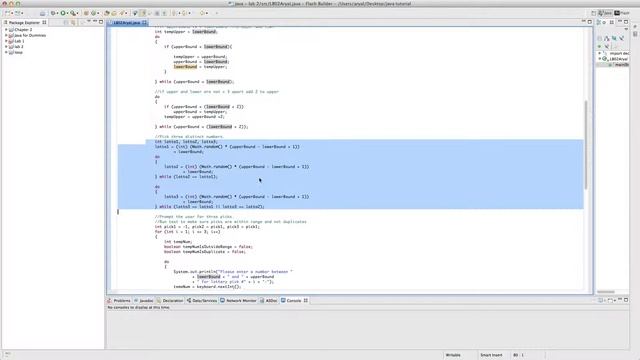Toggle Hide Fields in the Outline toolbar
The height and width of the screenshot is (360, 640).
pos(614,38)
